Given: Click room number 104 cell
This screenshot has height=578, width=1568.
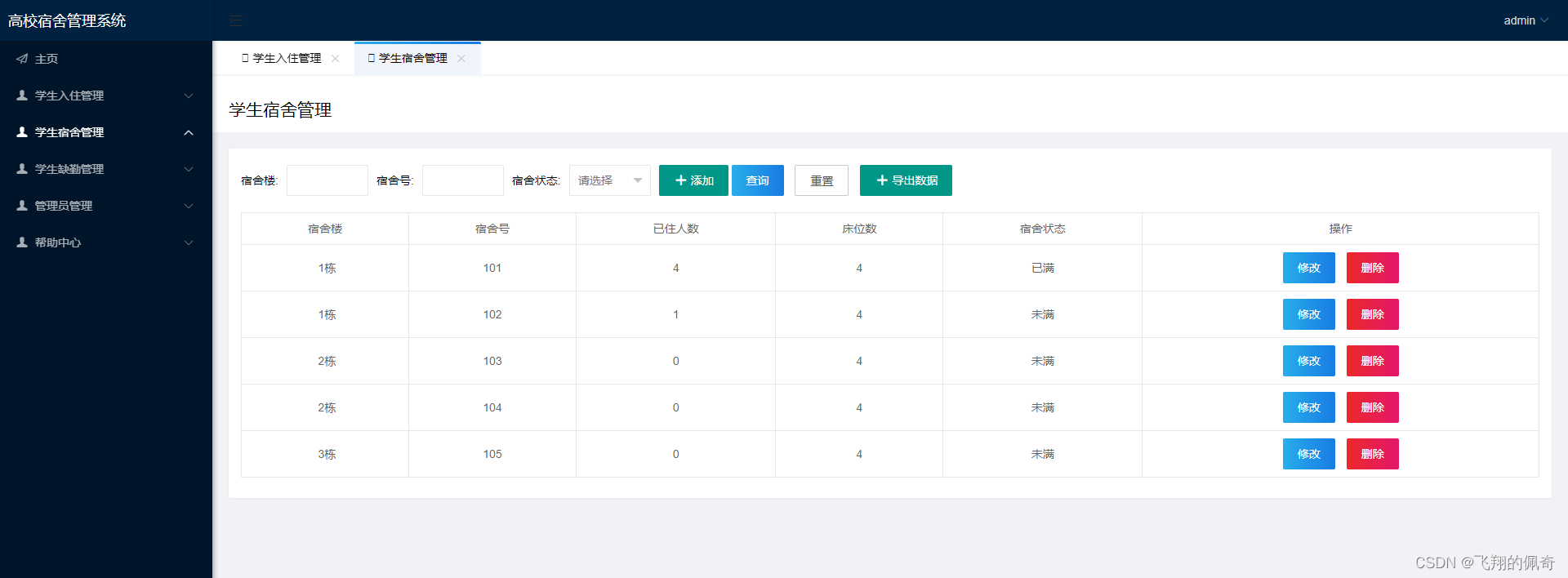Looking at the screenshot, I should coord(492,407).
